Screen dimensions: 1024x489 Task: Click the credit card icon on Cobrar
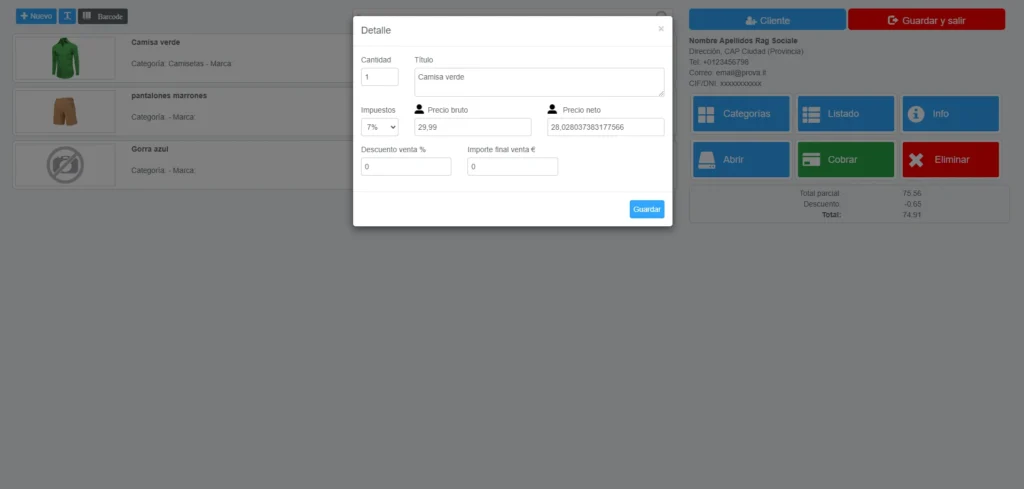pyautogui.click(x=811, y=160)
